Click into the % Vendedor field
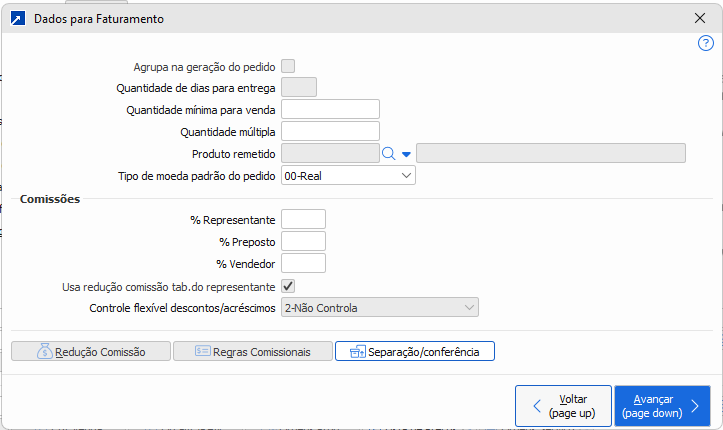The height and width of the screenshot is (430, 723). (303, 263)
